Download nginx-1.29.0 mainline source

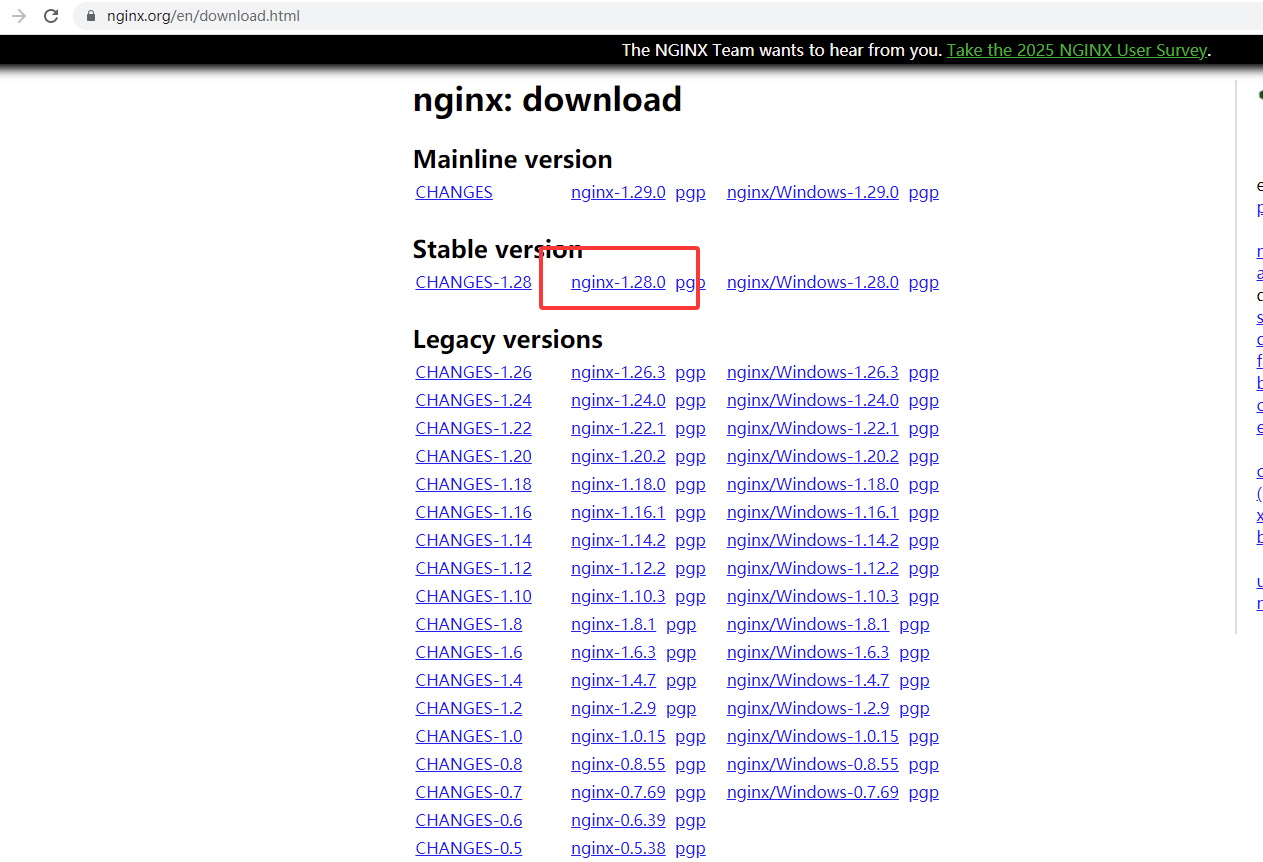click(x=618, y=192)
